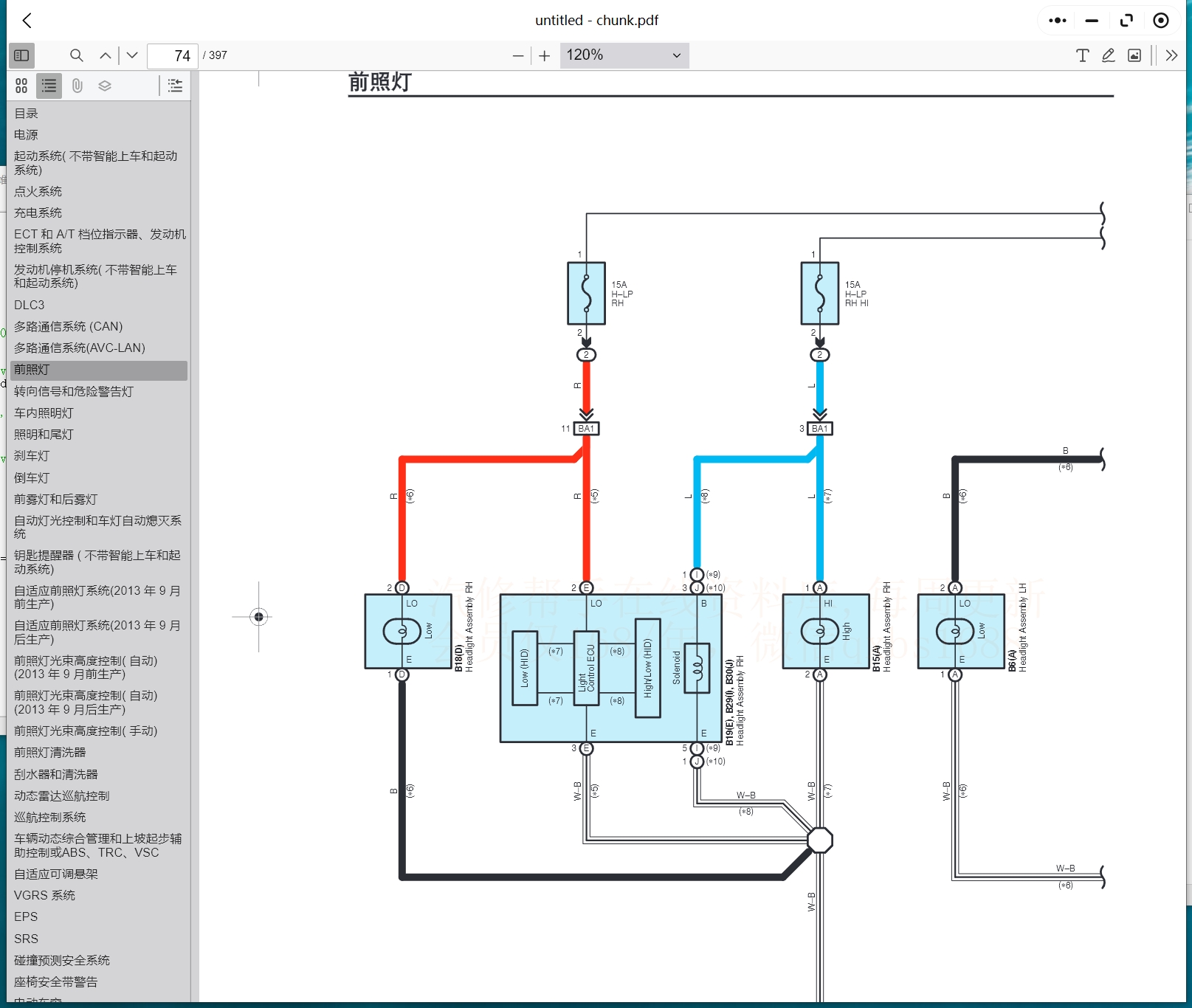Toggle the sidebar panel button
The width and height of the screenshot is (1192, 1008).
pyautogui.click(x=21, y=55)
